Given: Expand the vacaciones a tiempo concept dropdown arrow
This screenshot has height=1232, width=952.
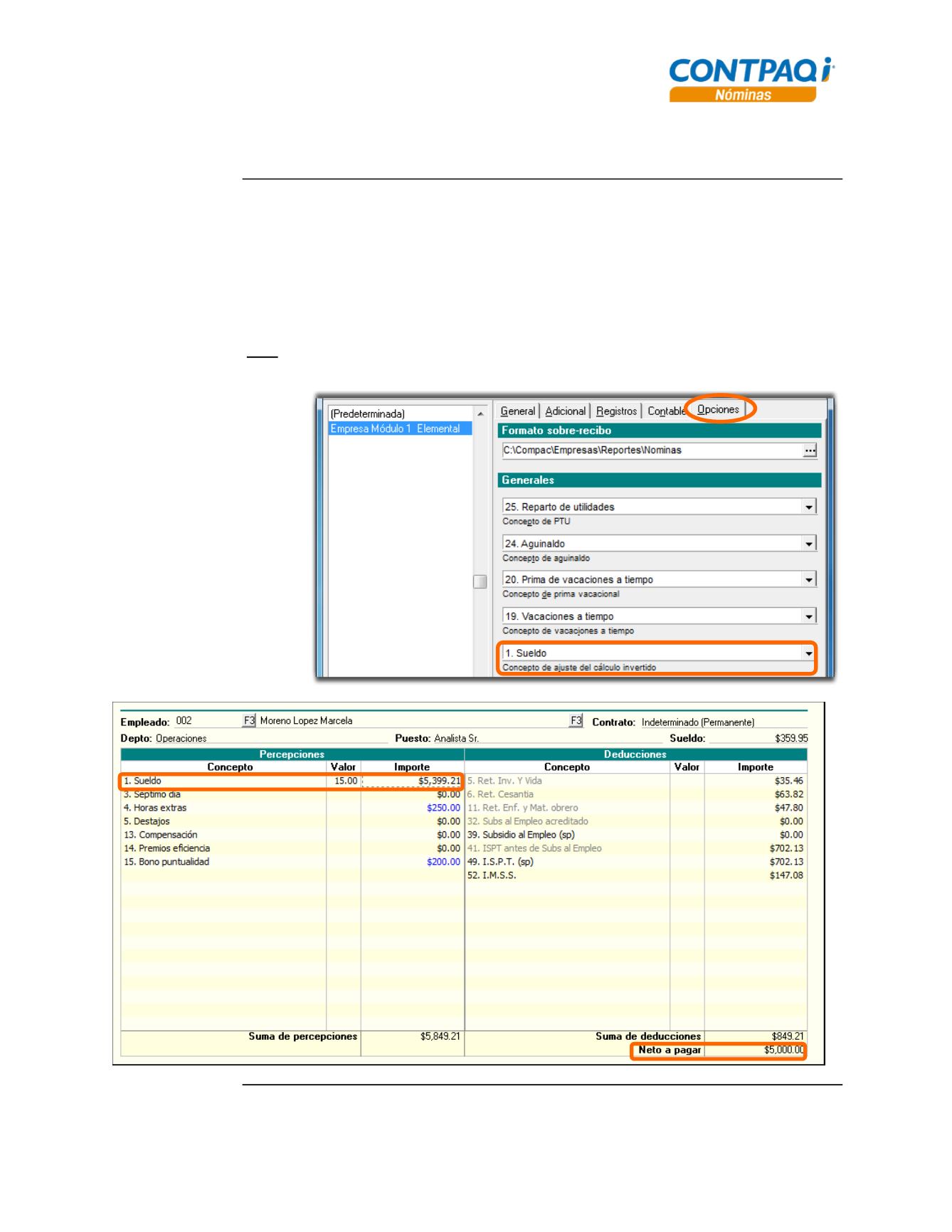Looking at the screenshot, I should coord(809,616).
